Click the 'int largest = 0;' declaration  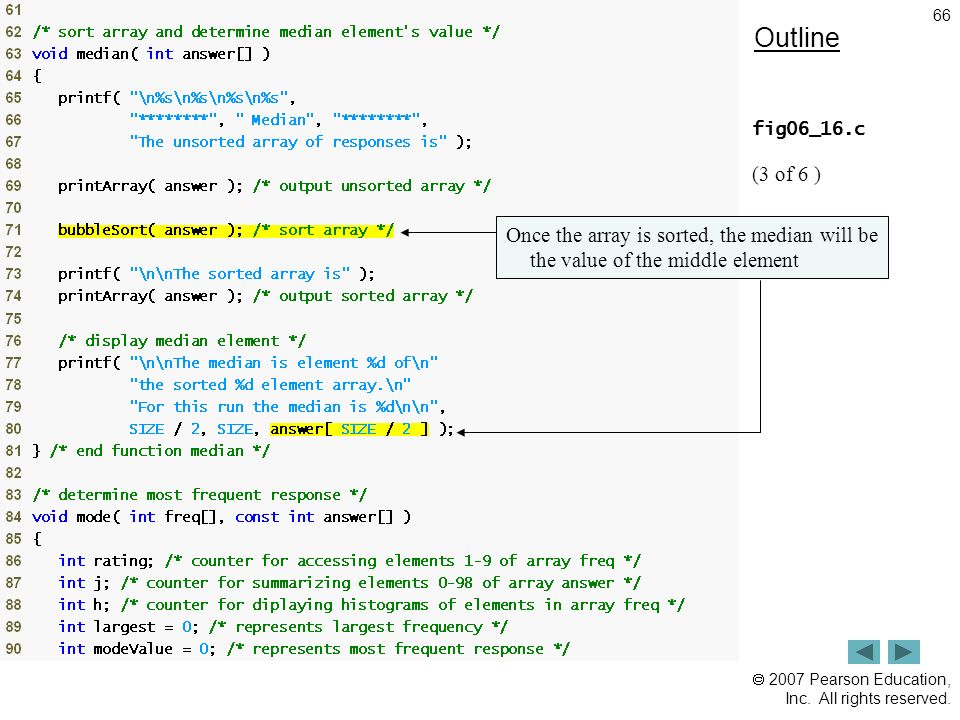[128, 627]
